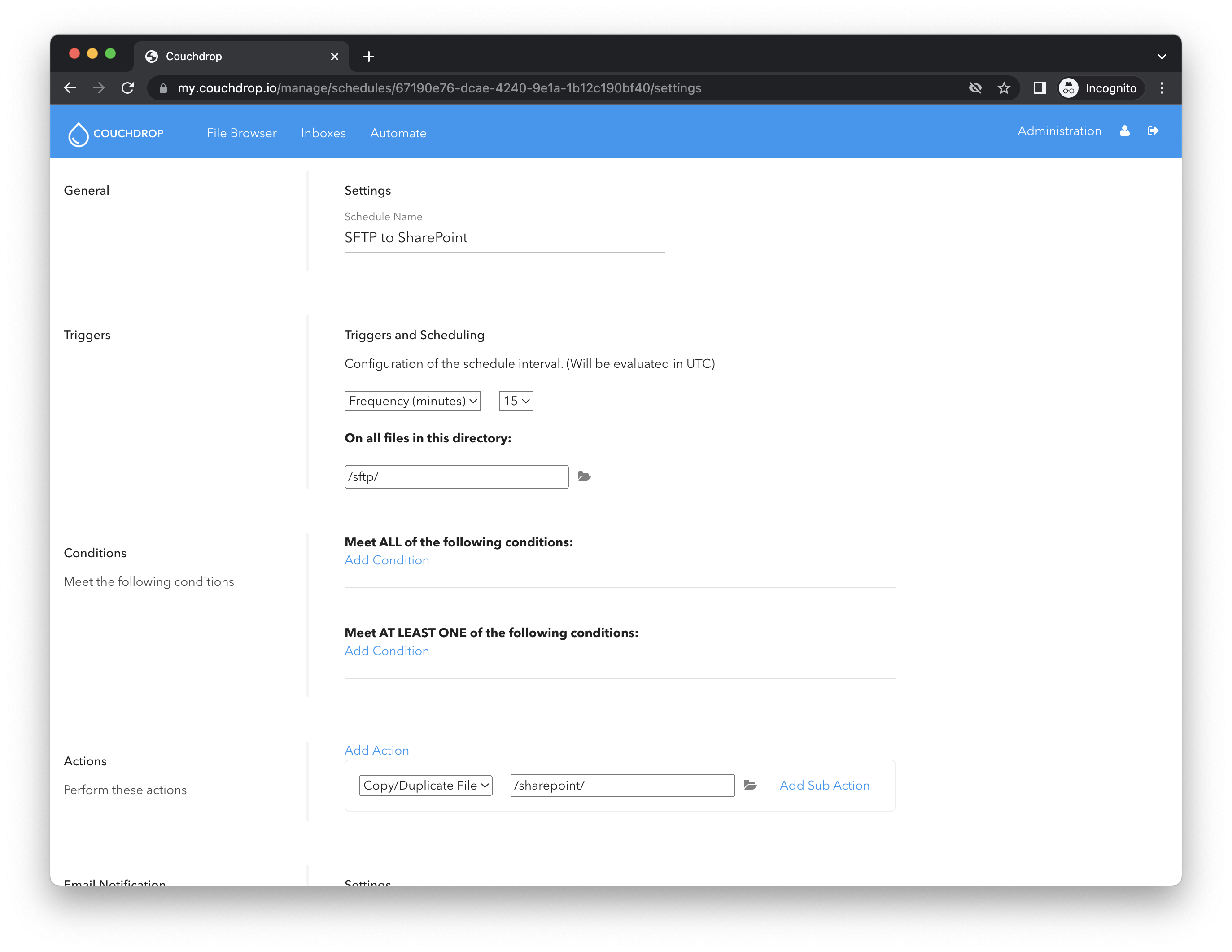Open Copy/Duplicate File action dropdown
Viewport: 1232px width, 952px height.
(x=425, y=785)
